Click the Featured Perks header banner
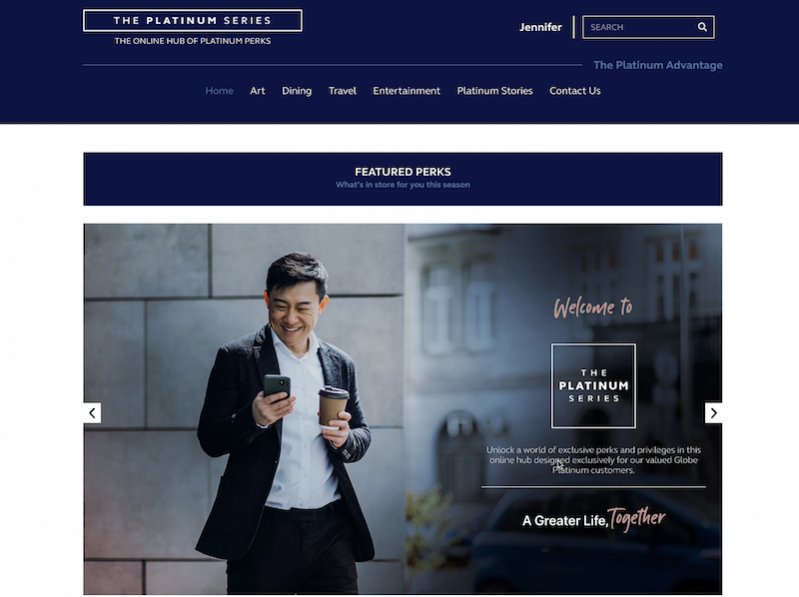The image size is (799, 597). point(403,179)
